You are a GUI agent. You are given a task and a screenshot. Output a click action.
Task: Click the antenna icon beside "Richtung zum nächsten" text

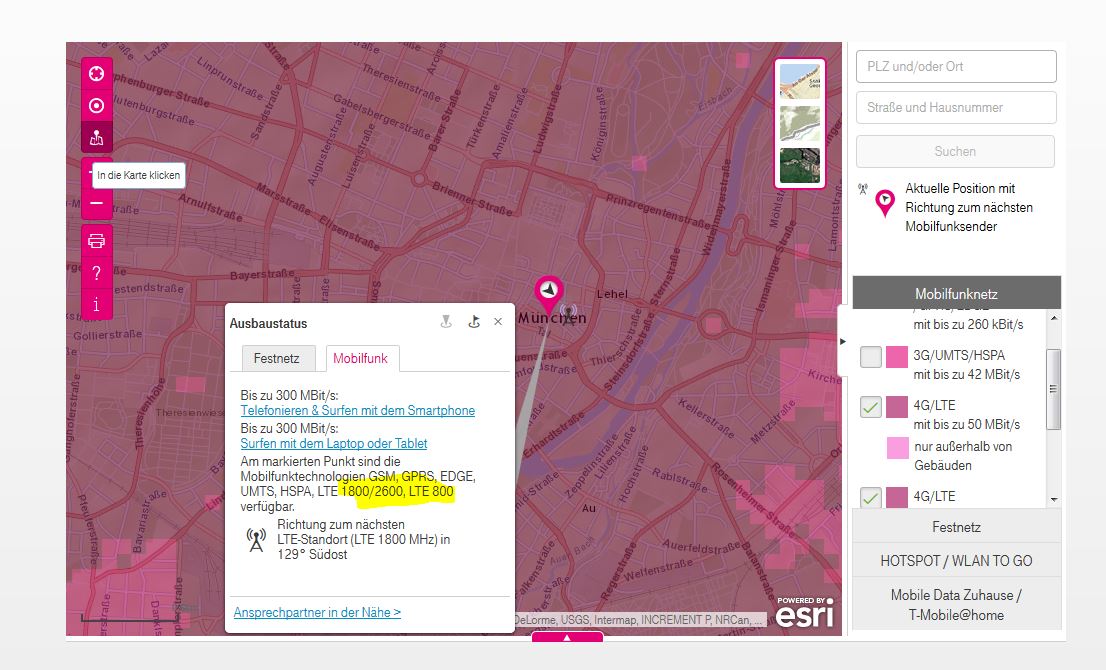256,540
